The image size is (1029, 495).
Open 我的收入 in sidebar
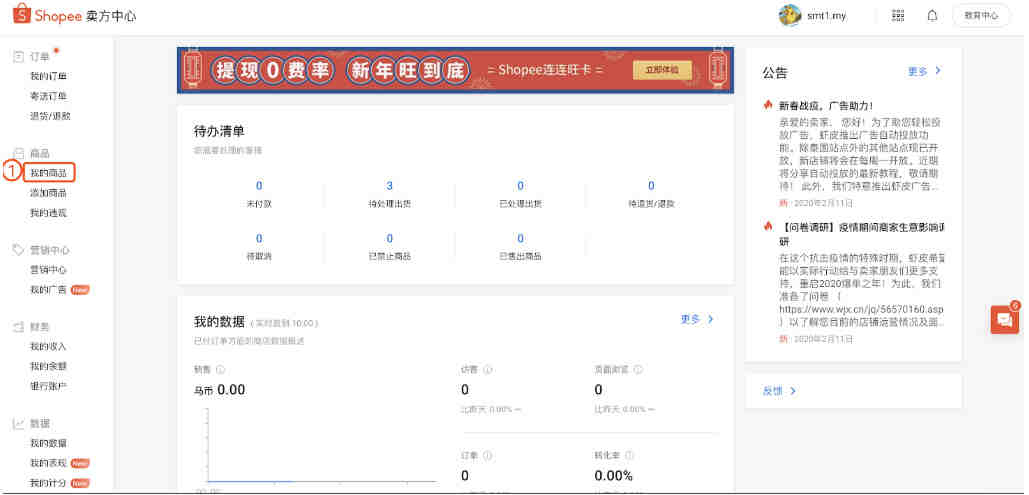49,346
